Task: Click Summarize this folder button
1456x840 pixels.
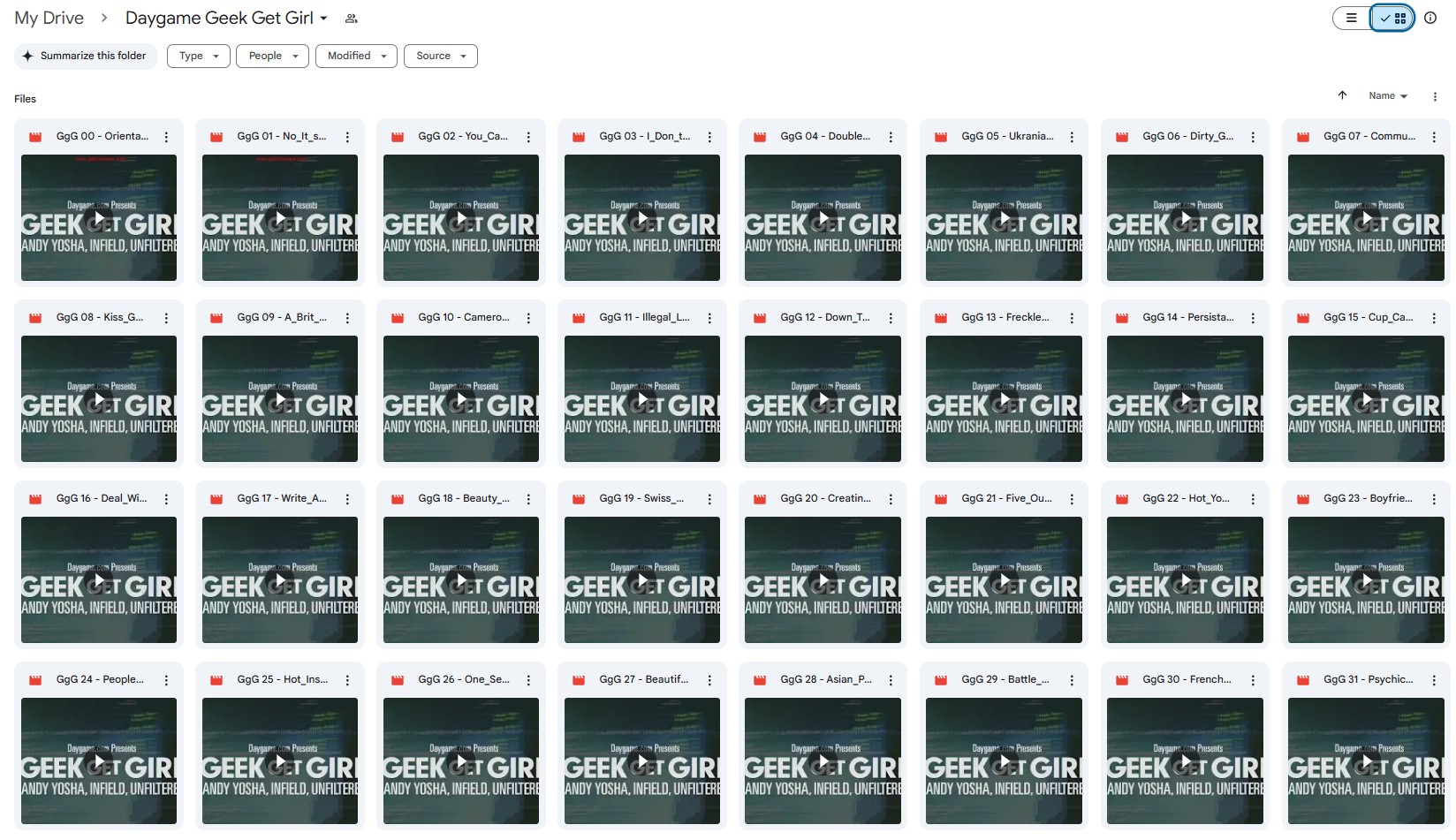Action: tap(86, 56)
